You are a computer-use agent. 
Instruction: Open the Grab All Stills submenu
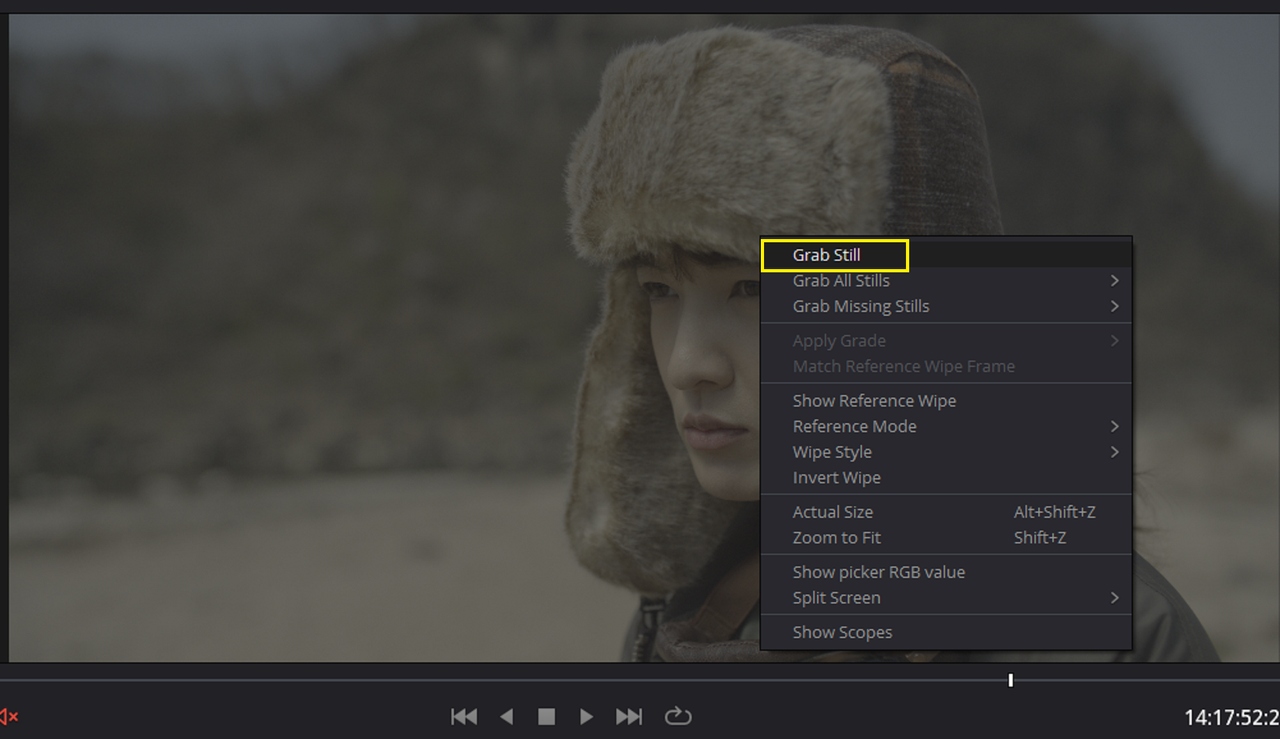coord(946,281)
